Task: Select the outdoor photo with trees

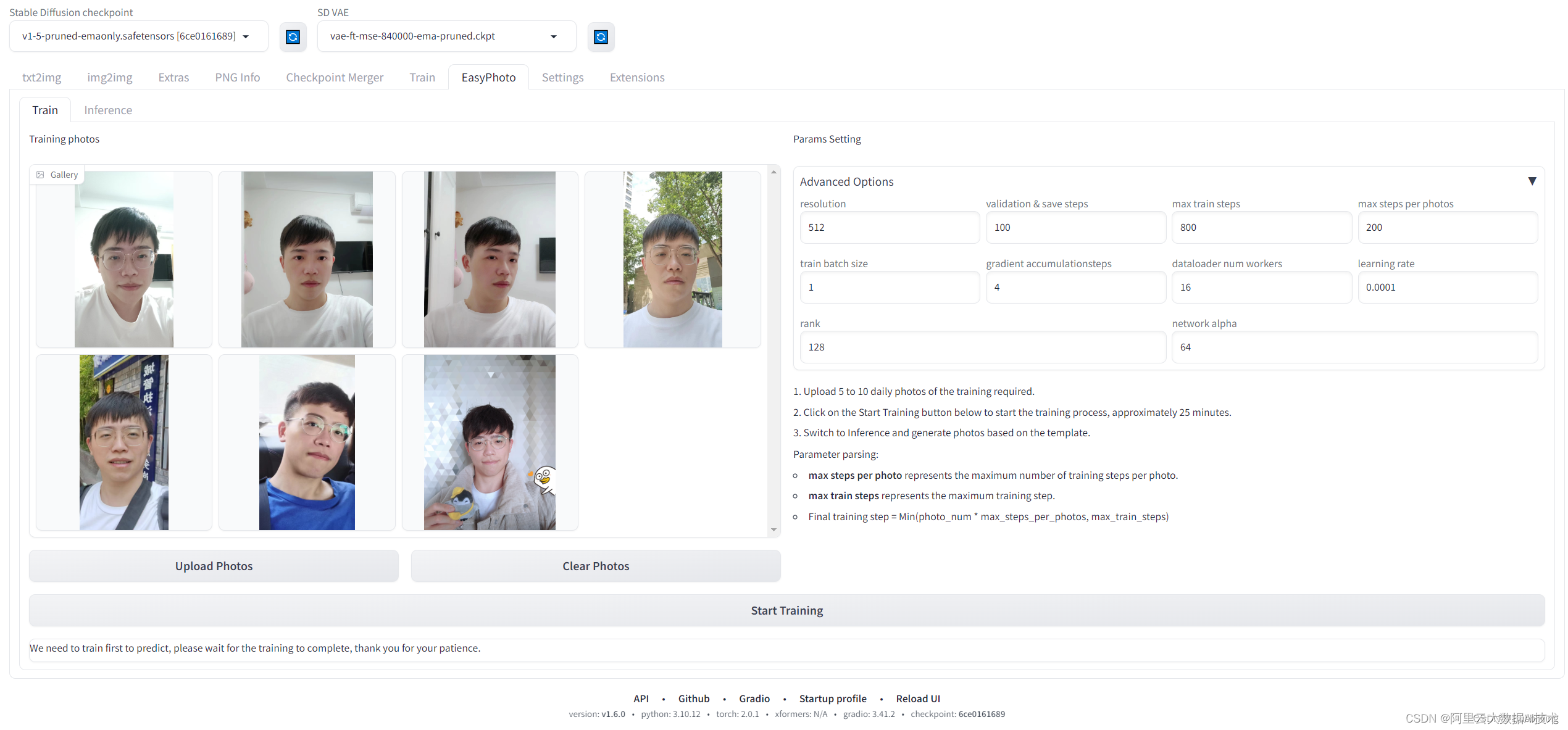Action: click(x=672, y=259)
